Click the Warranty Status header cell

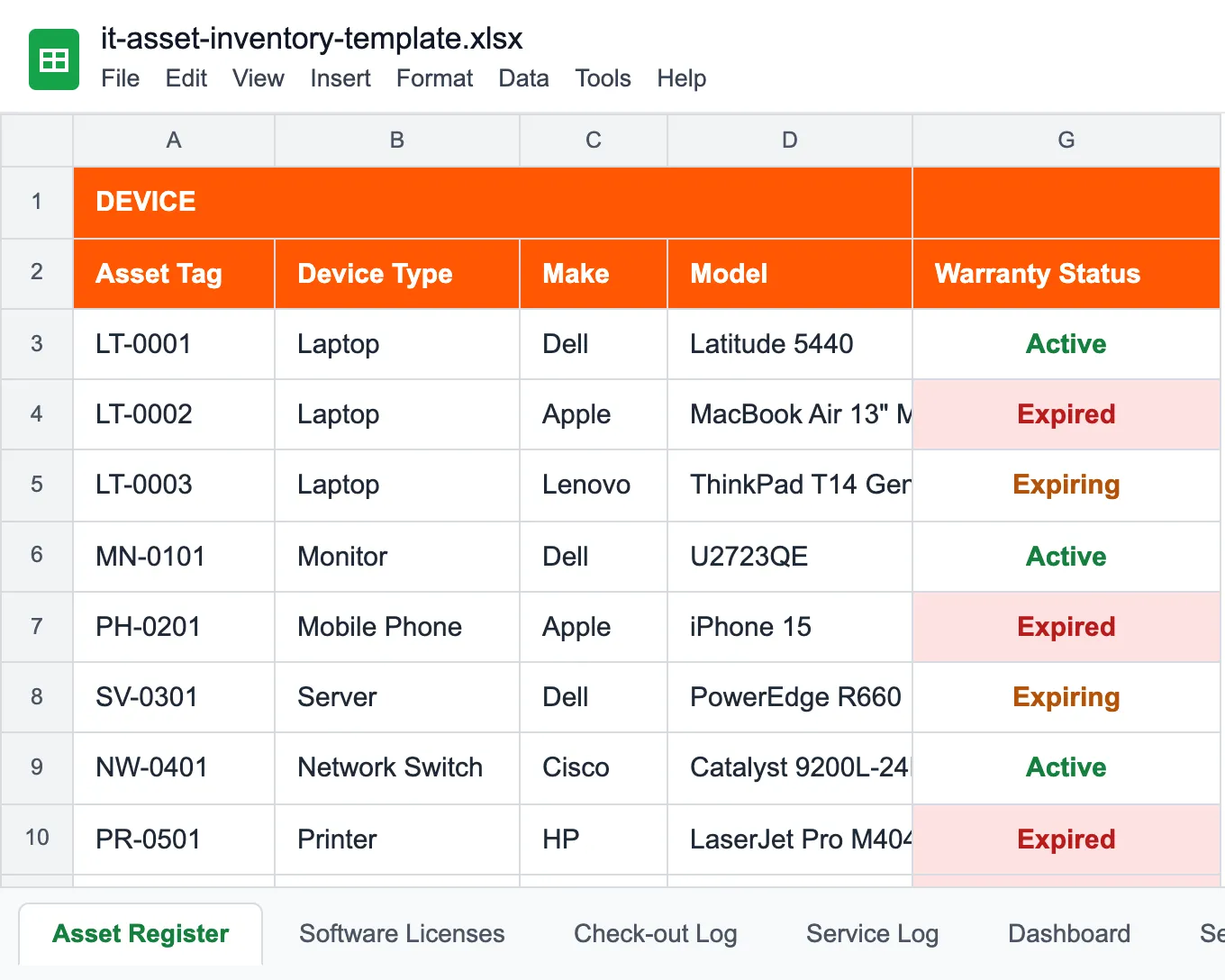point(1066,274)
